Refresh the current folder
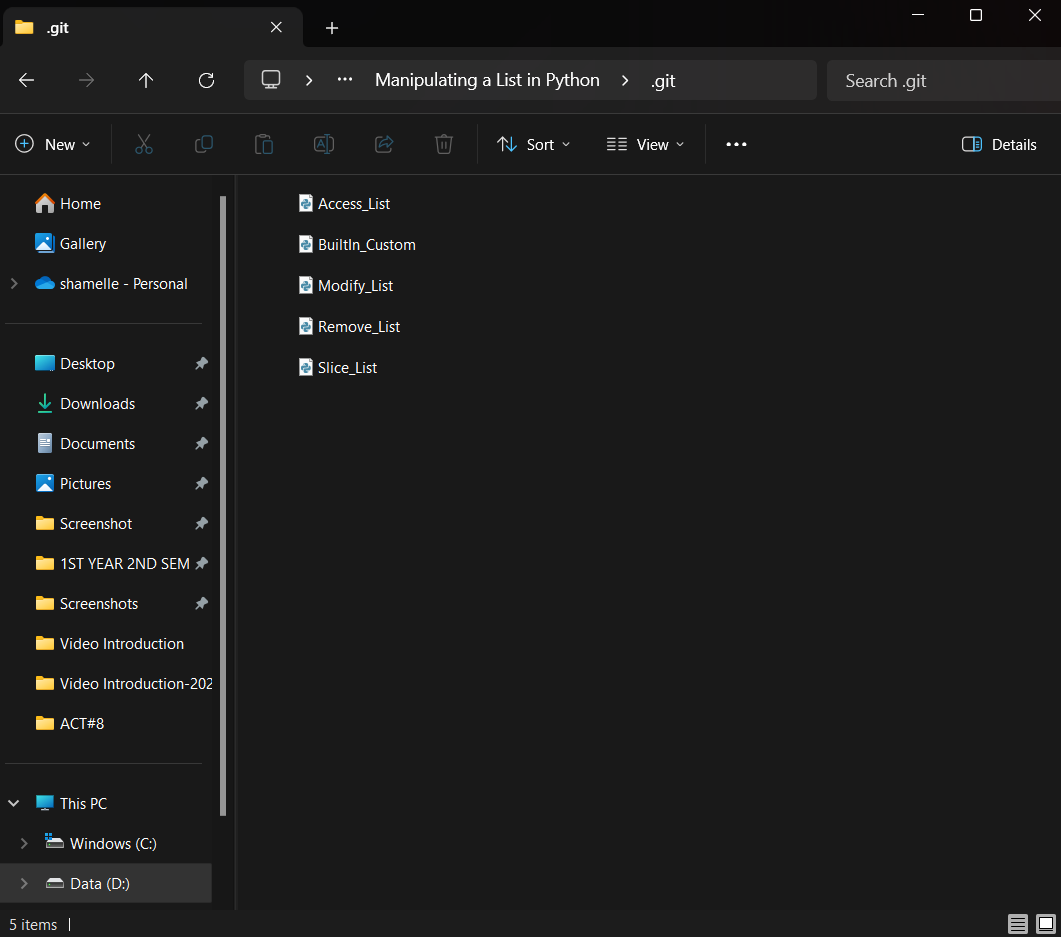The width and height of the screenshot is (1061, 937). click(x=206, y=80)
